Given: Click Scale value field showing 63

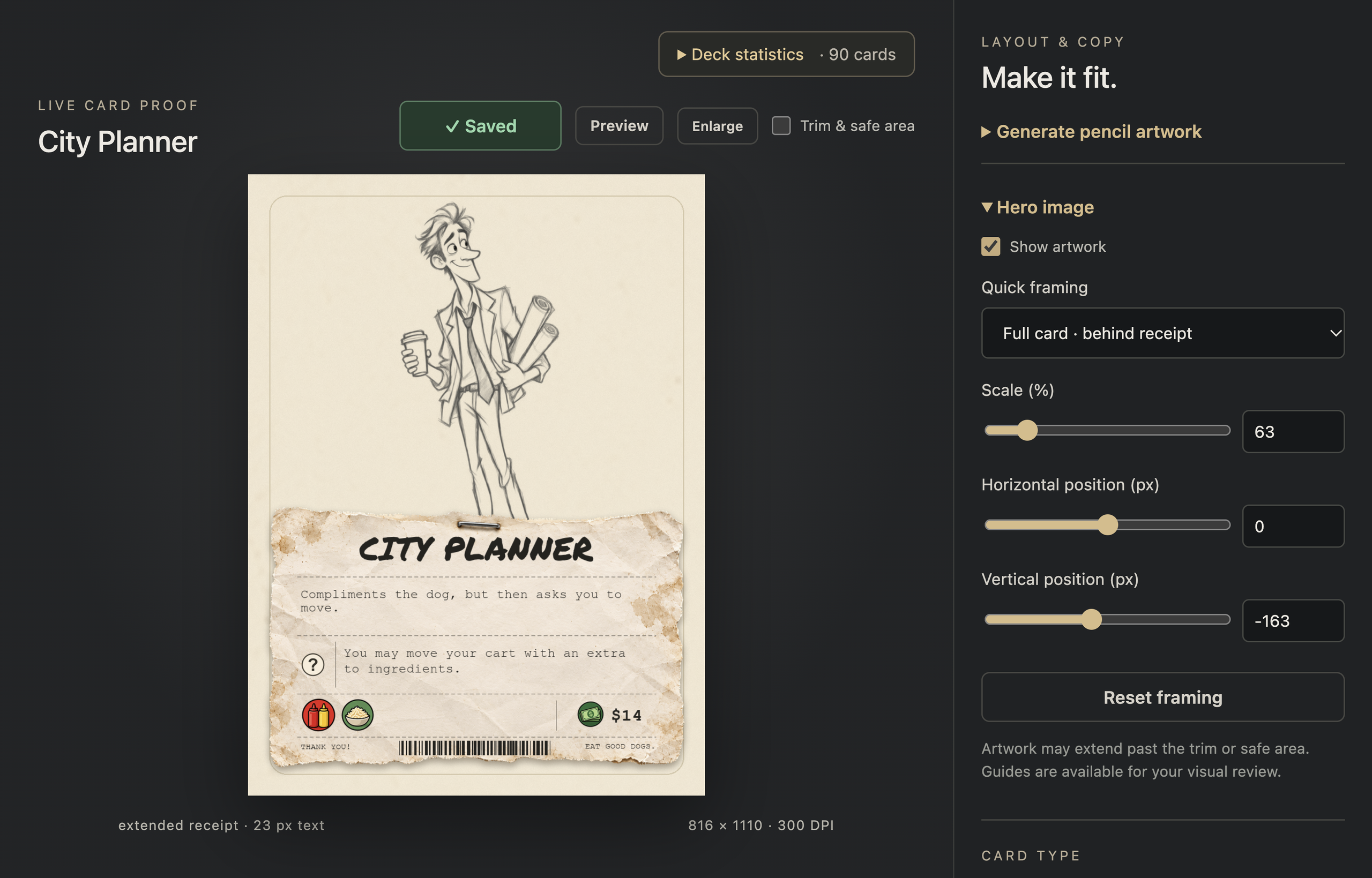Looking at the screenshot, I should 1293,432.
